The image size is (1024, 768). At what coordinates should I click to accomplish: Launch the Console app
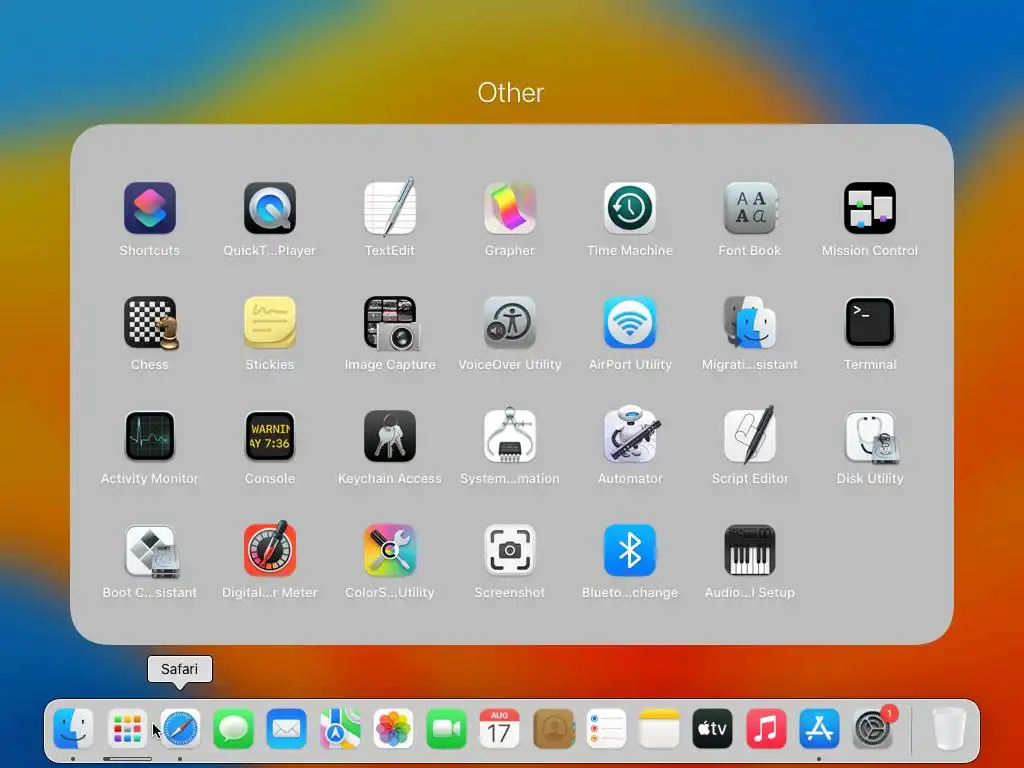click(270, 436)
